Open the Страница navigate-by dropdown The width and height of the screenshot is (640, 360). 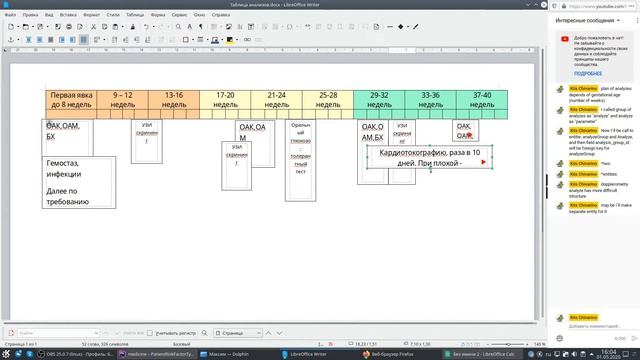[238, 333]
